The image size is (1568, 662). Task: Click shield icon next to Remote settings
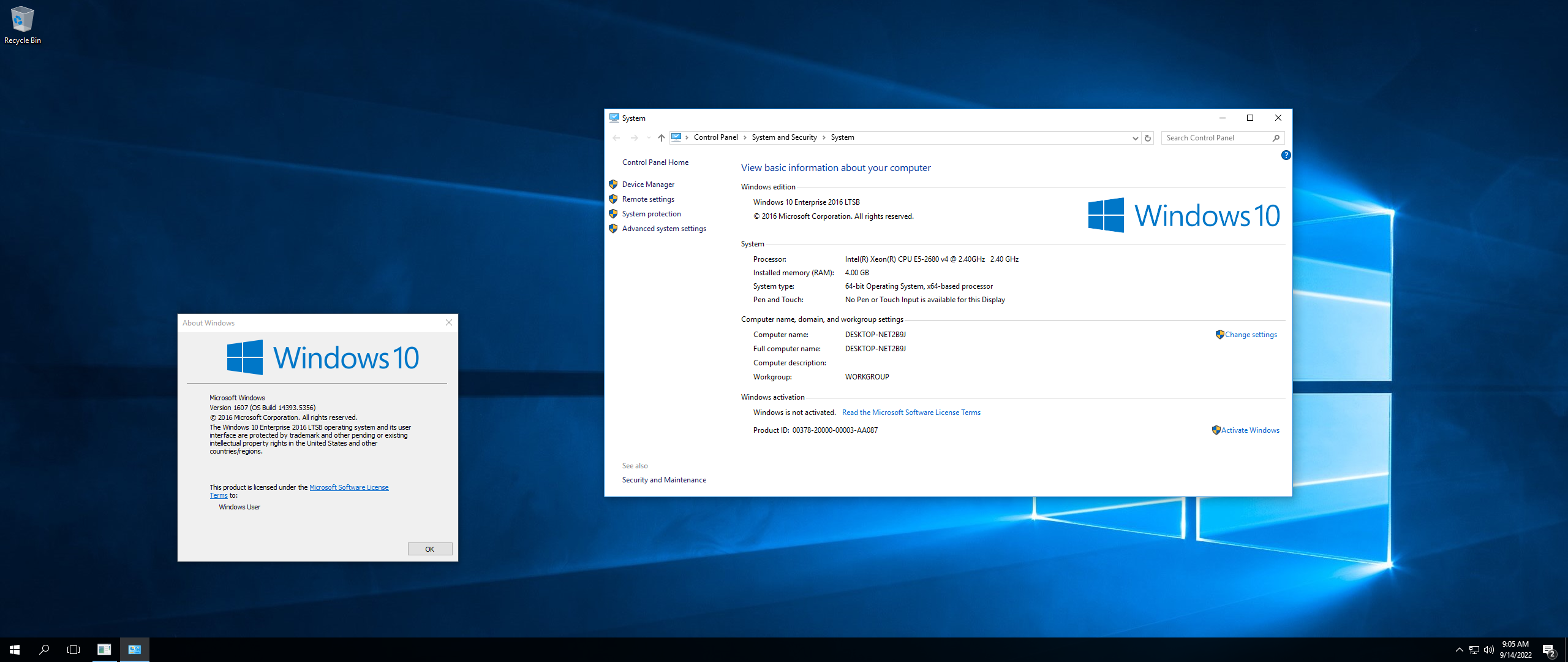tap(613, 199)
